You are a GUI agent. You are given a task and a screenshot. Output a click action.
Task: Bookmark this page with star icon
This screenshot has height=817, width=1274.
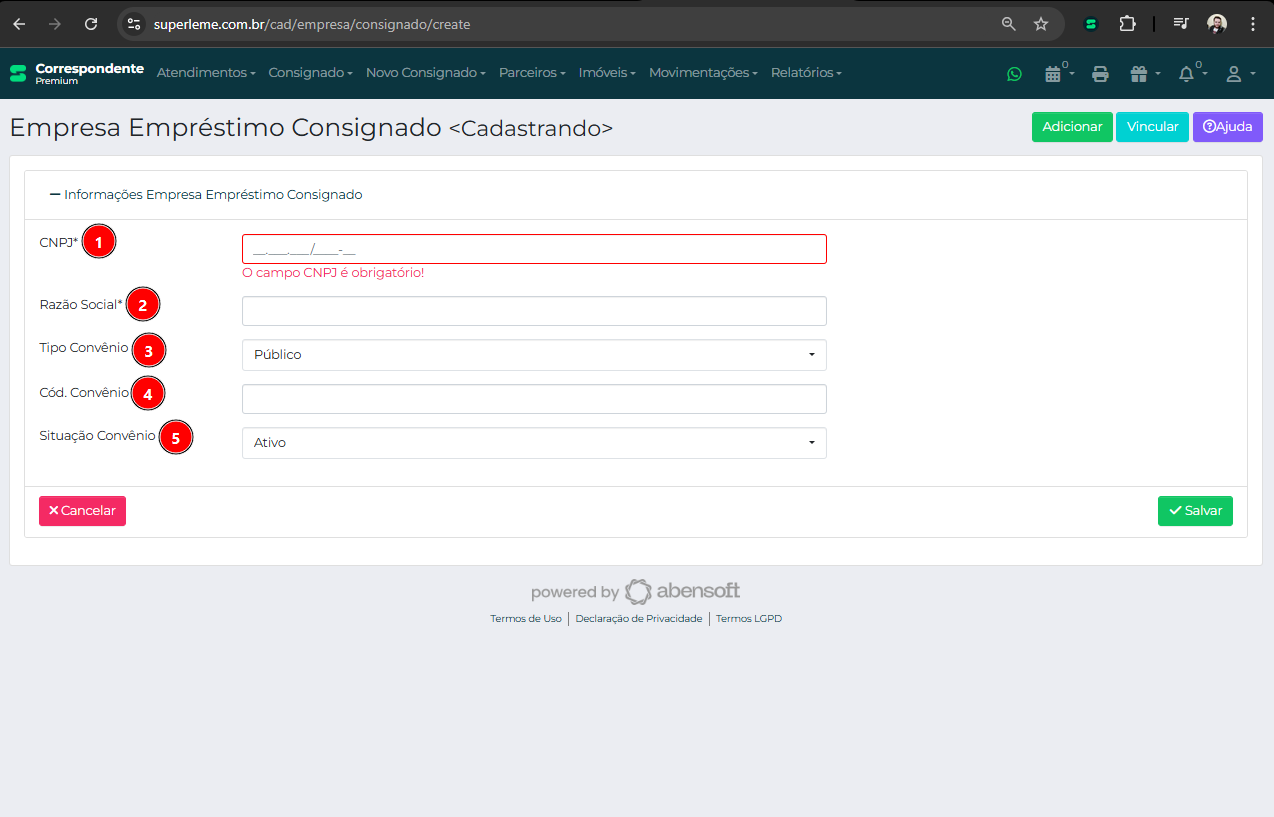coord(1040,24)
